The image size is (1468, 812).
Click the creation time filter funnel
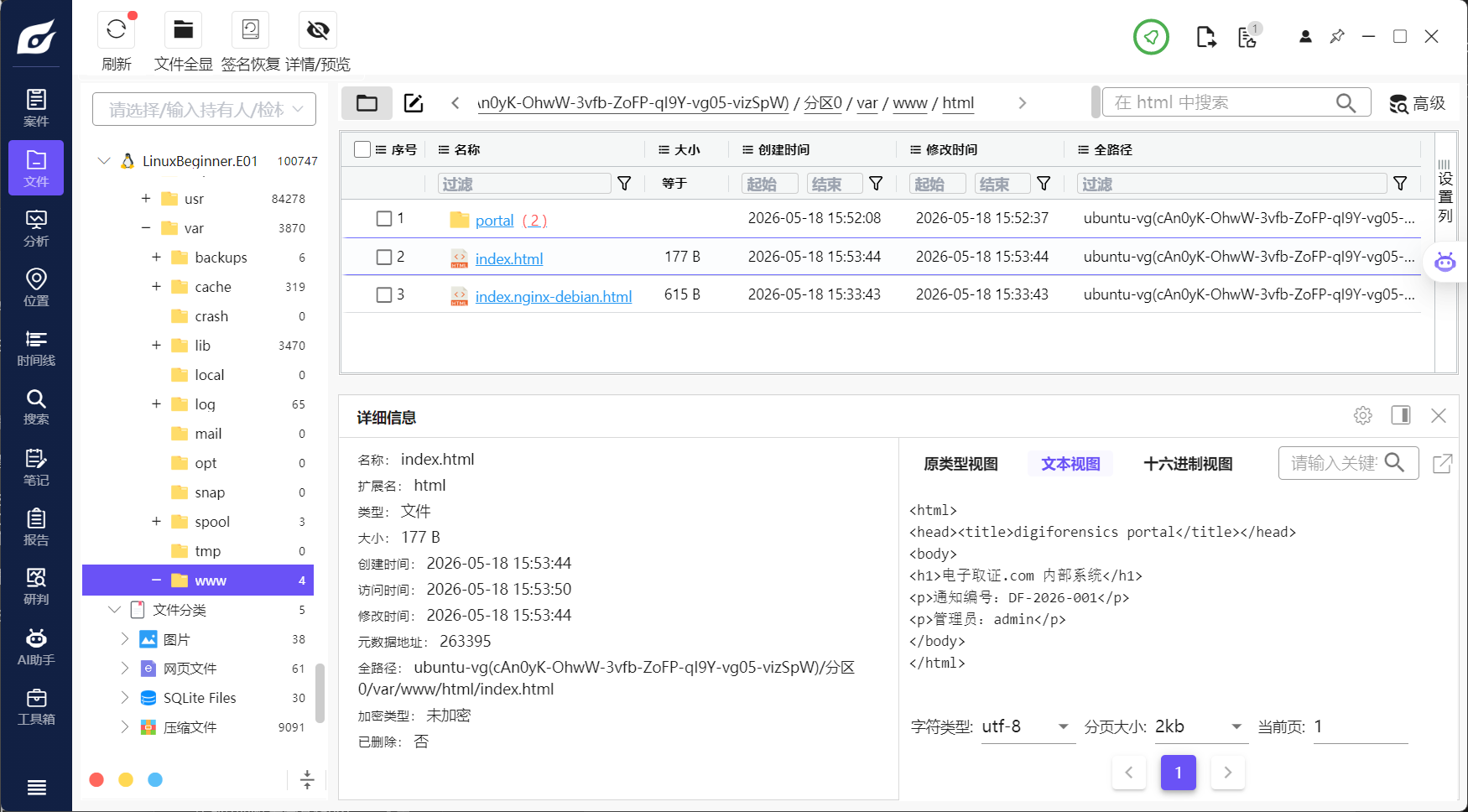click(876, 183)
